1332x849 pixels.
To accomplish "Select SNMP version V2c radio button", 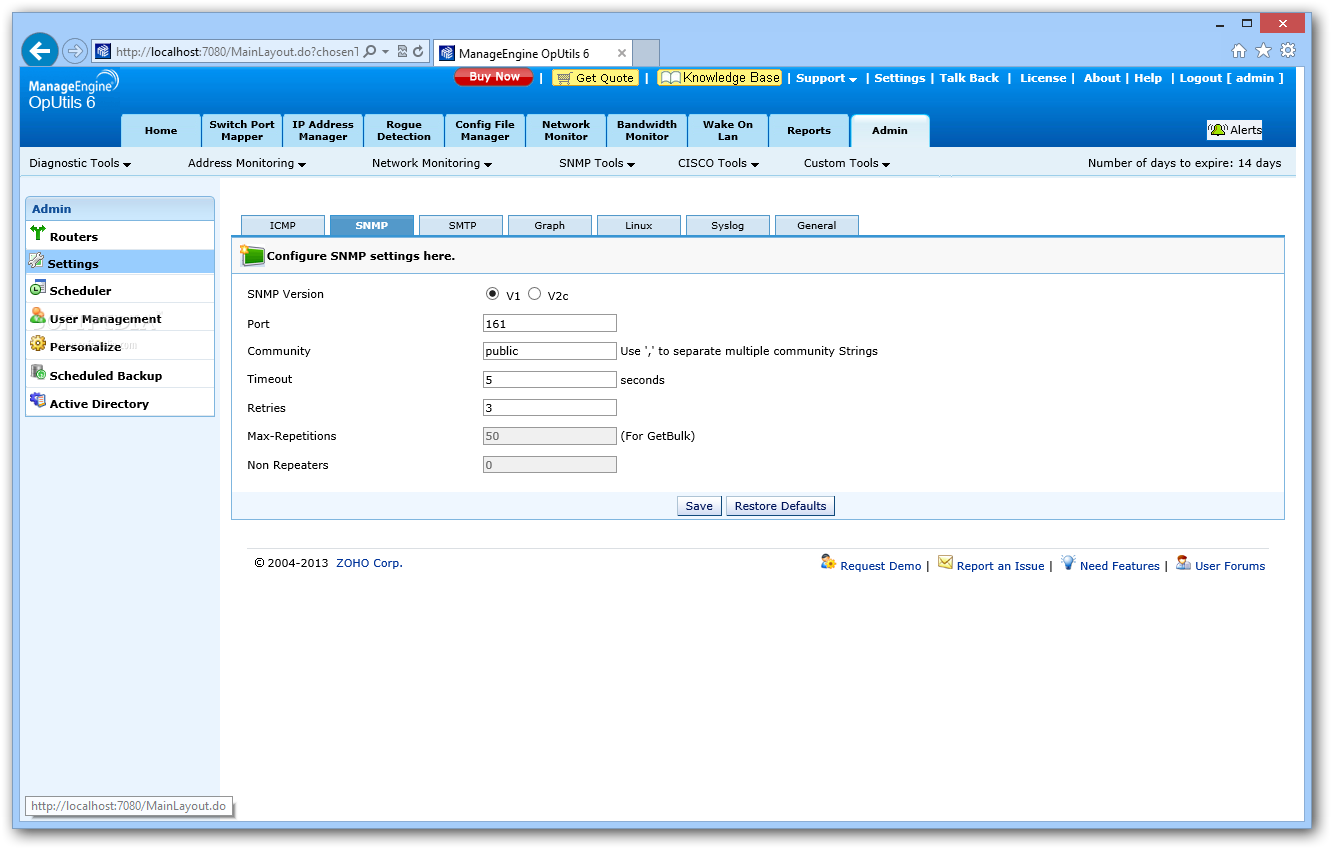I will tap(534, 294).
